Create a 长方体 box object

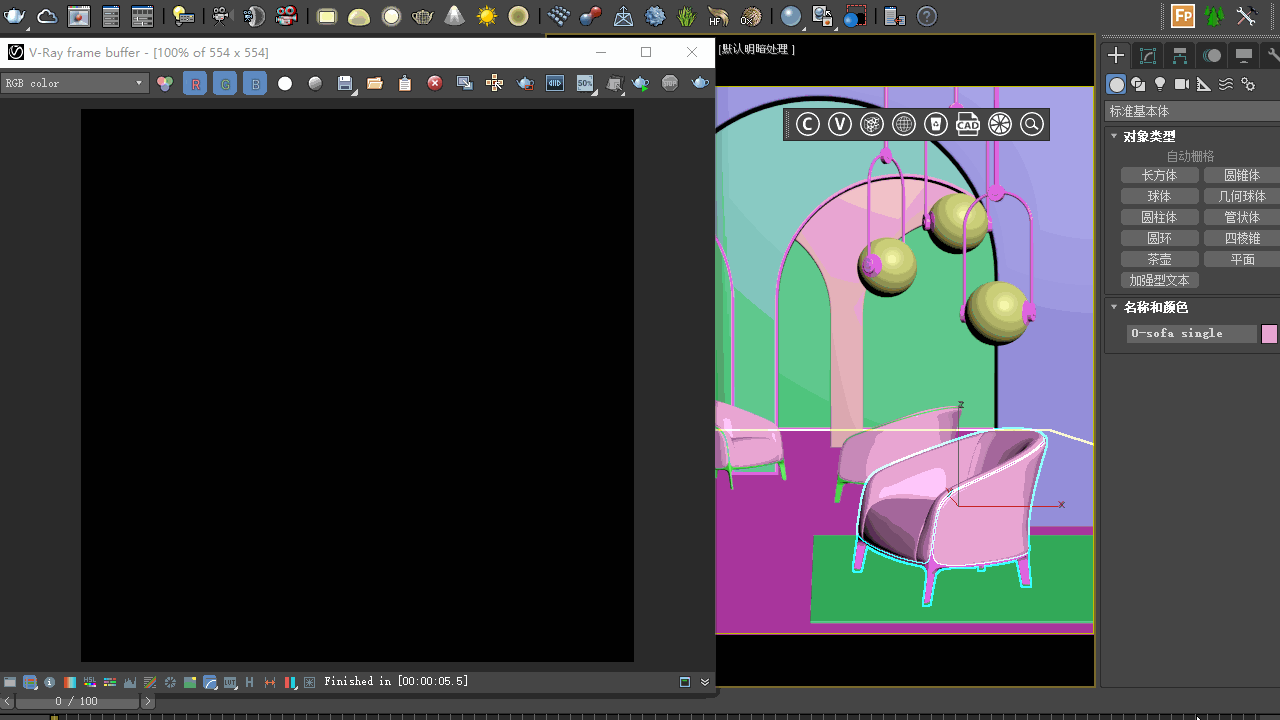1159,175
